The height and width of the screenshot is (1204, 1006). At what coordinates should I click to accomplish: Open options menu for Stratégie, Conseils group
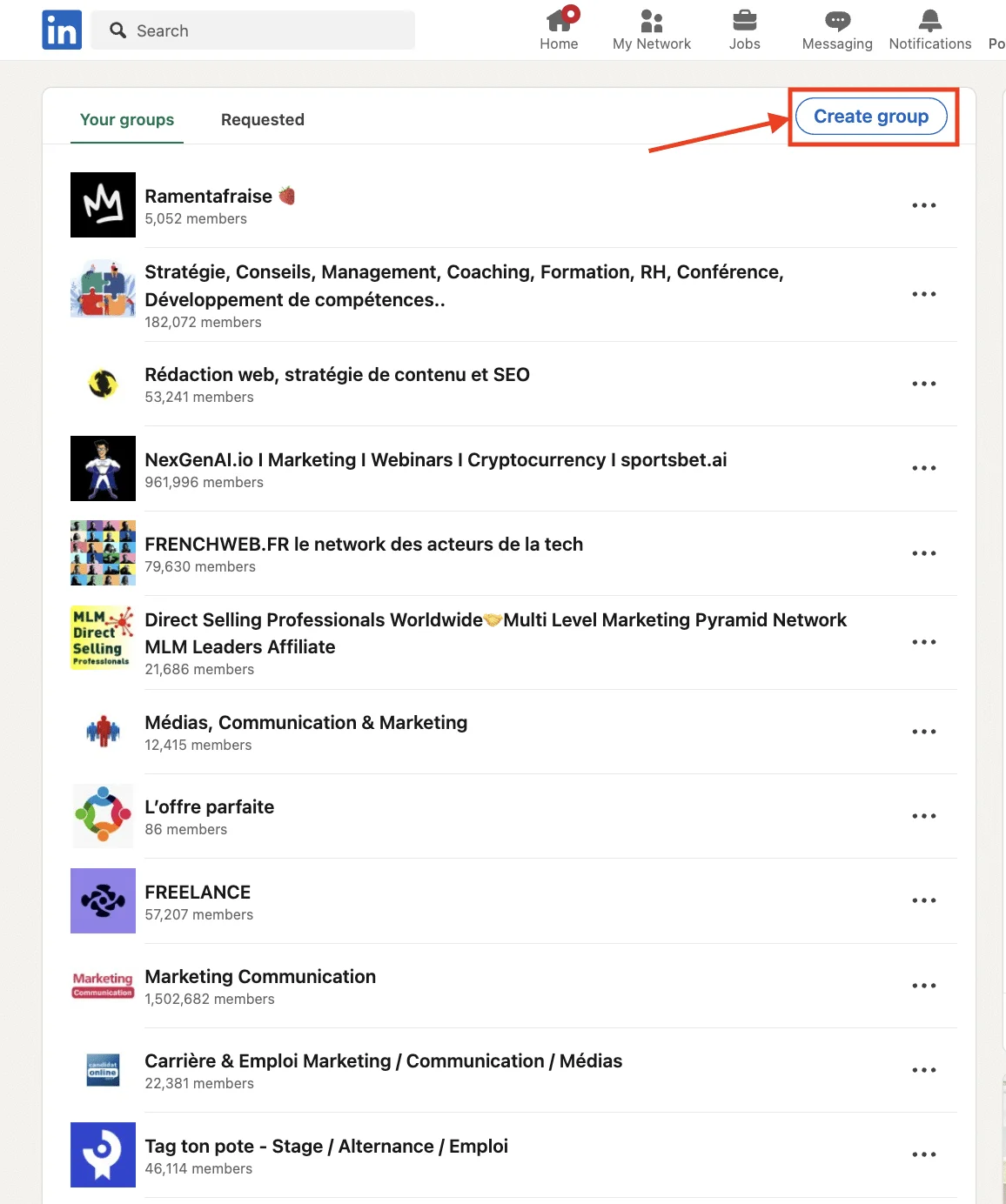924,294
